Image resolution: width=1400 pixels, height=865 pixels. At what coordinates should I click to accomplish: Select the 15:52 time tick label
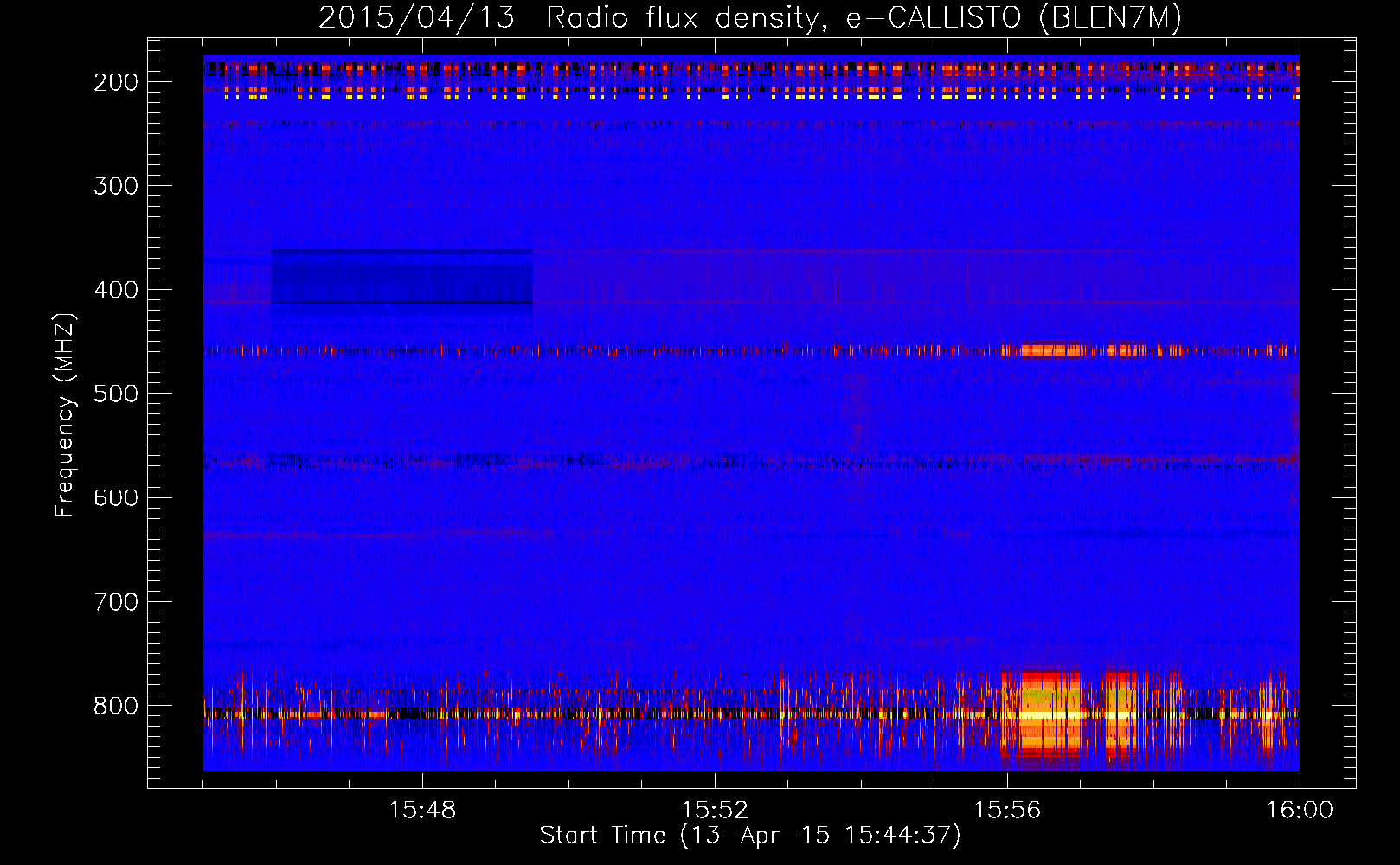(715, 811)
